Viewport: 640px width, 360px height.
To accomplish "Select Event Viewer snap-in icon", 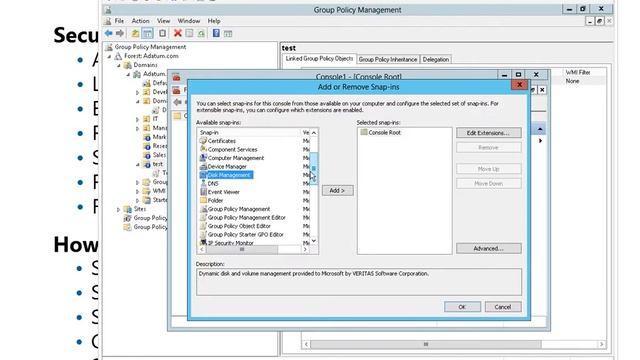I will [x=203, y=192].
